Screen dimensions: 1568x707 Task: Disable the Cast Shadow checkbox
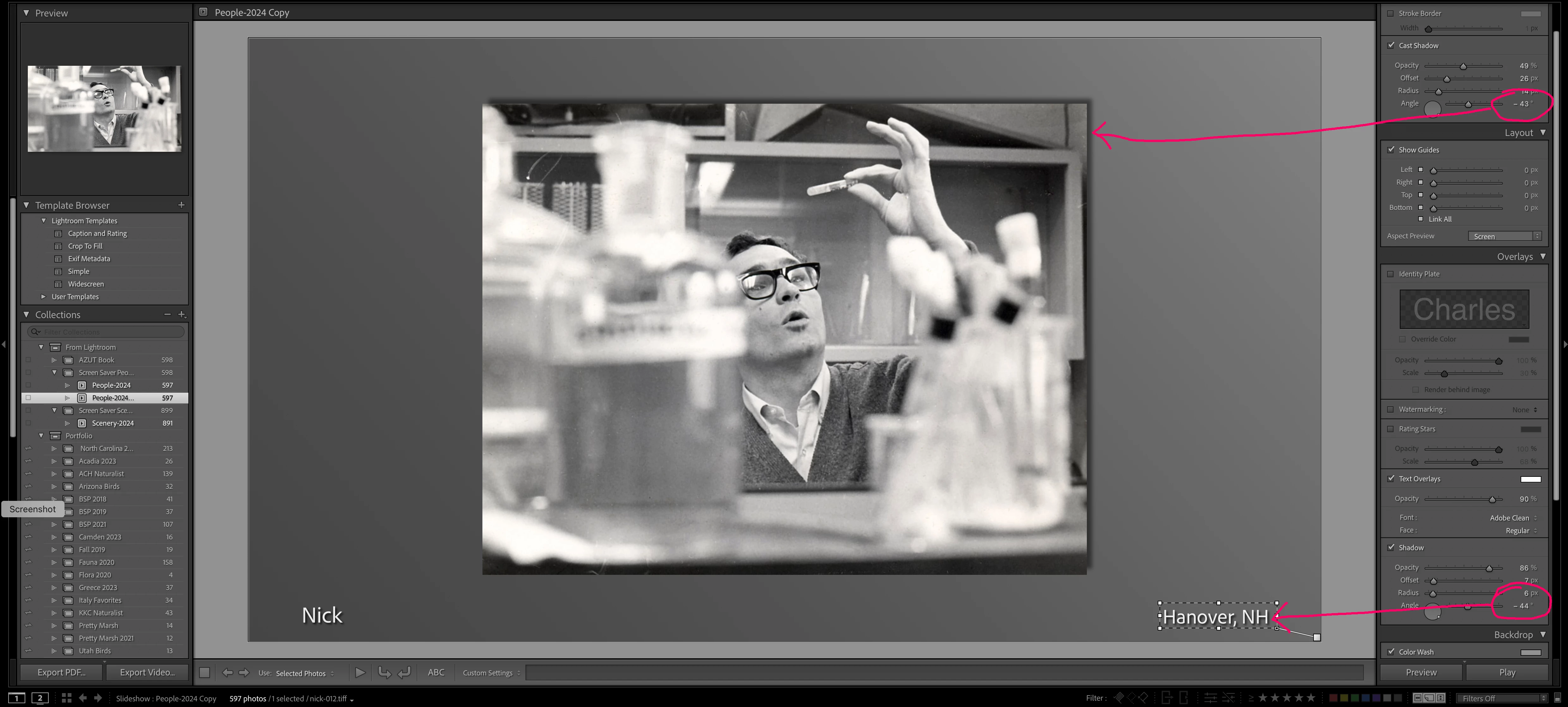click(x=1391, y=45)
